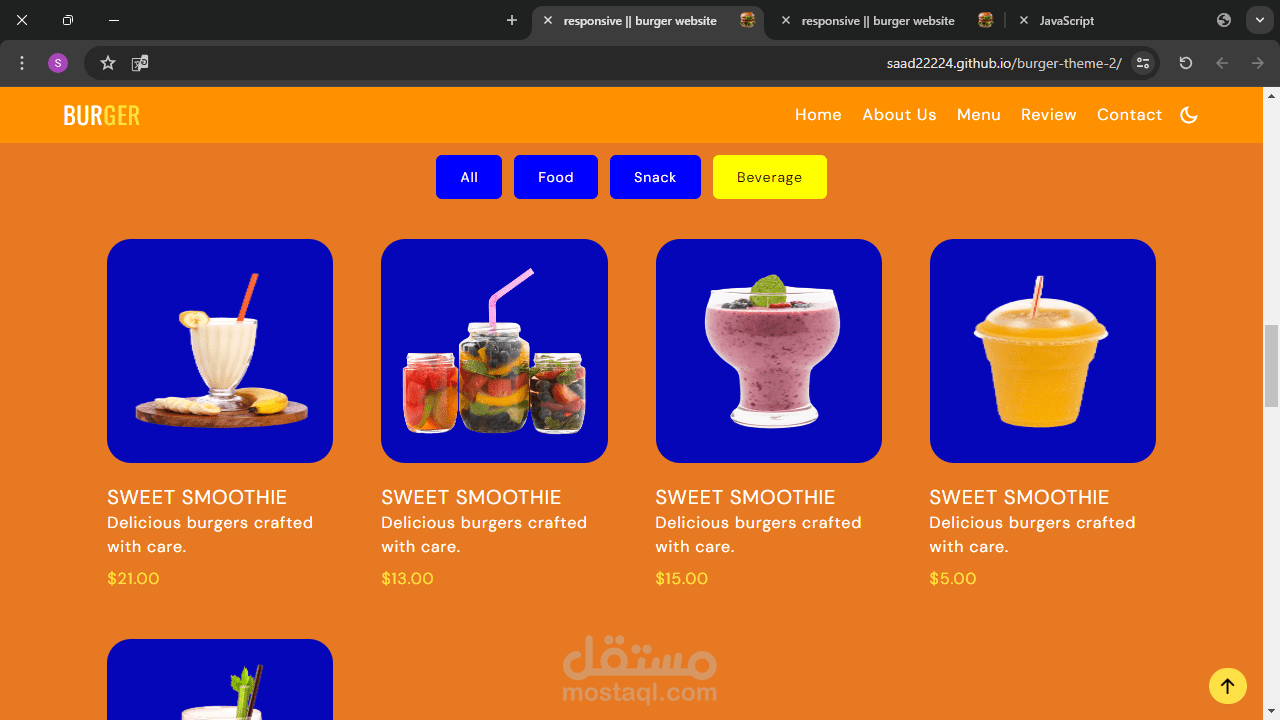The width and height of the screenshot is (1280, 720).
Task: Go to the Review section link
Action: click(x=1048, y=115)
